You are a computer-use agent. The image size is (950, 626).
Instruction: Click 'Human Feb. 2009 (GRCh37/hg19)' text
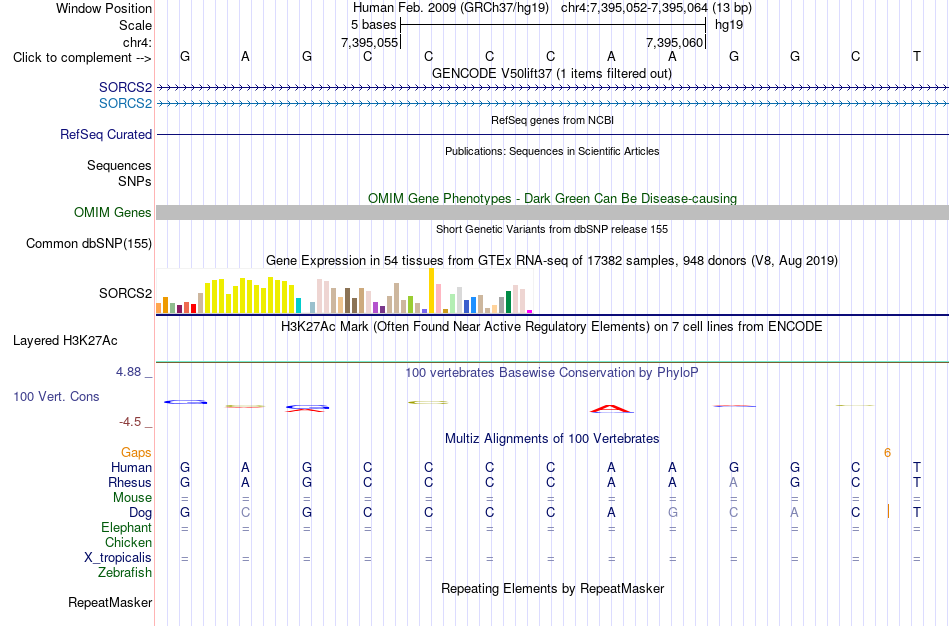(451, 8)
